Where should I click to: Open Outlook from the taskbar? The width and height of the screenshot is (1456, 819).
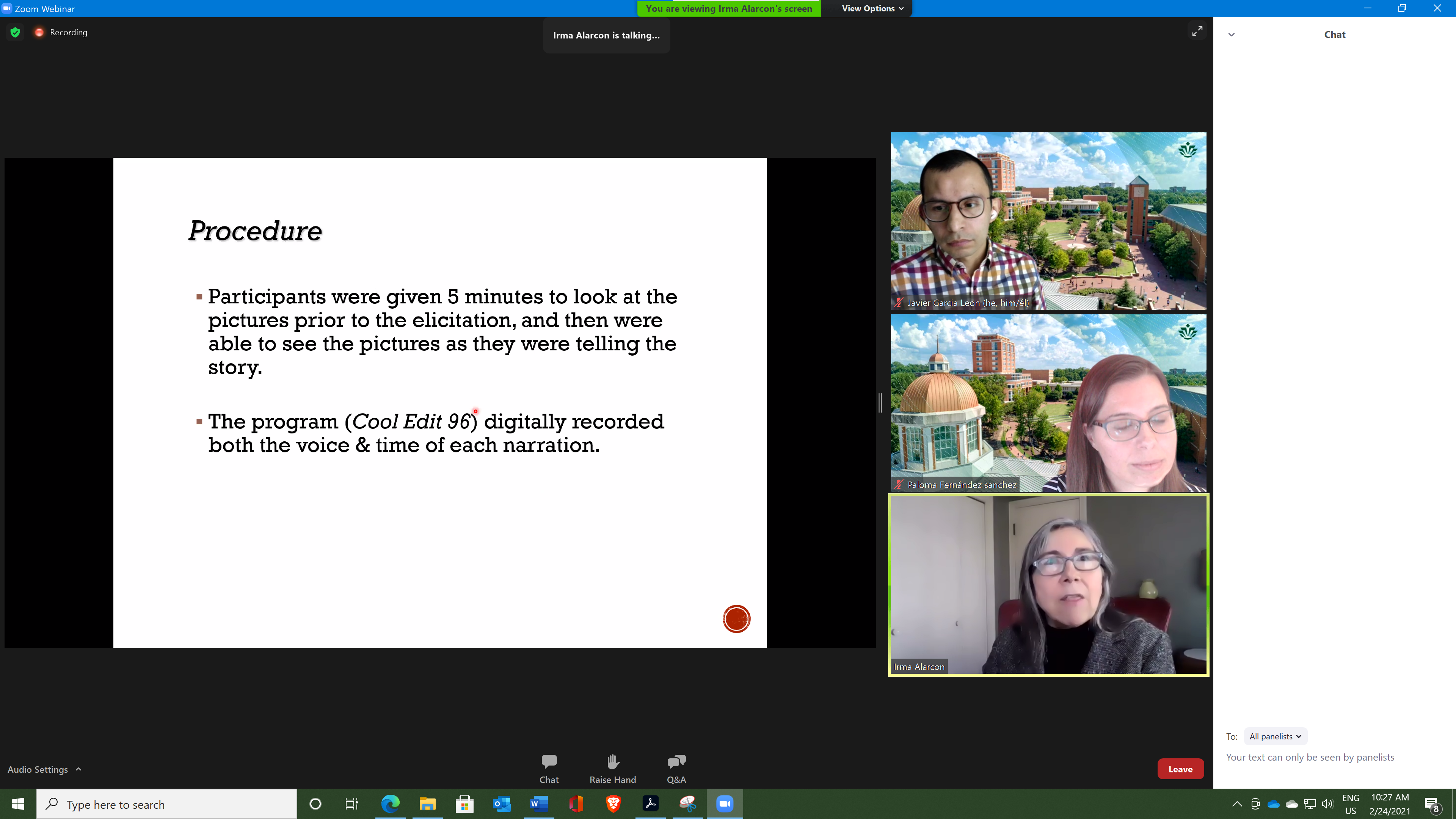click(501, 803)
